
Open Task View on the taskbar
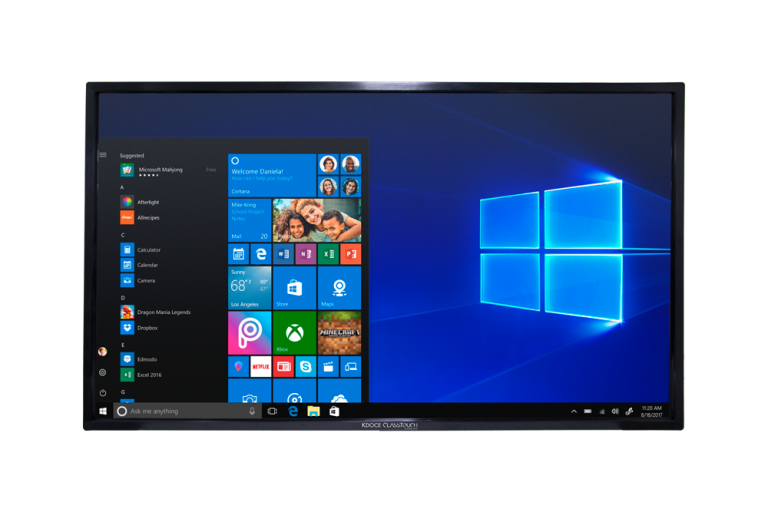point(272,411)
